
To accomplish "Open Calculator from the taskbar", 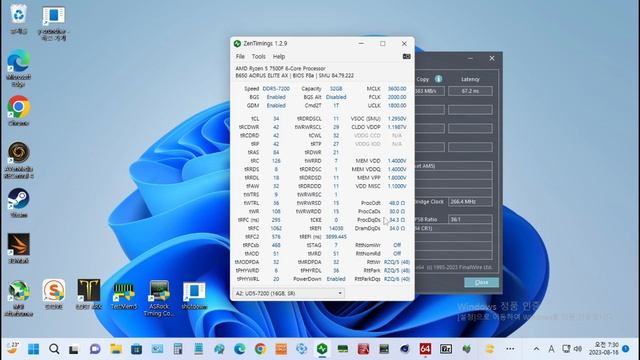I will tap(178, 349).
